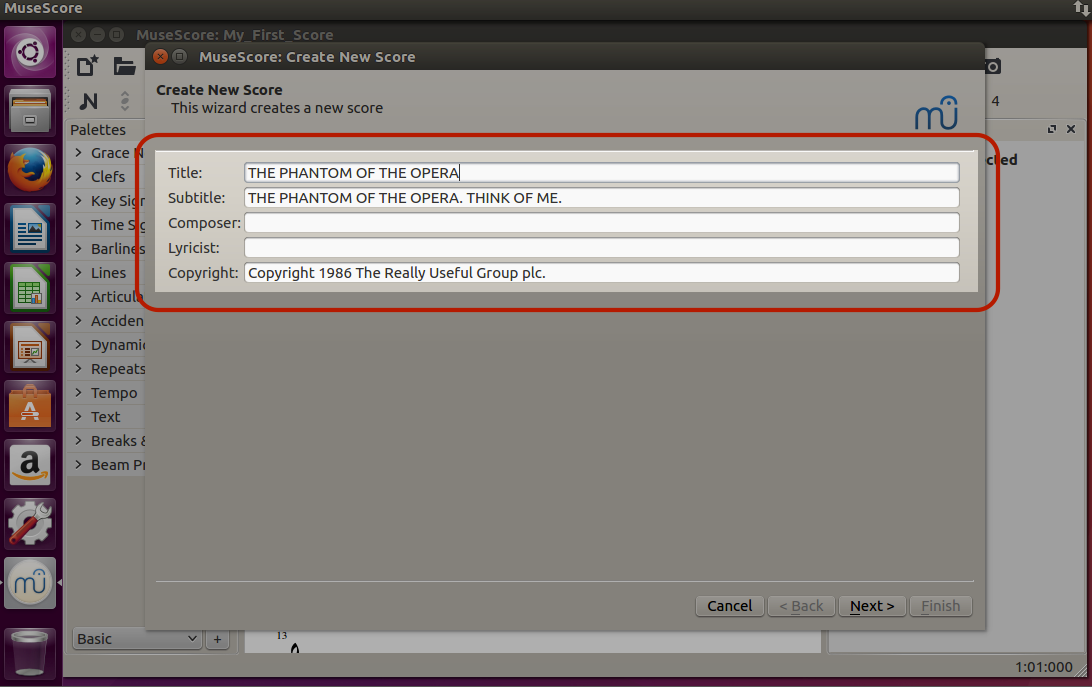This screenshot has width=1092, height=687.
Task: Focus the Copyright input field
Action: (x=602, y=273)
